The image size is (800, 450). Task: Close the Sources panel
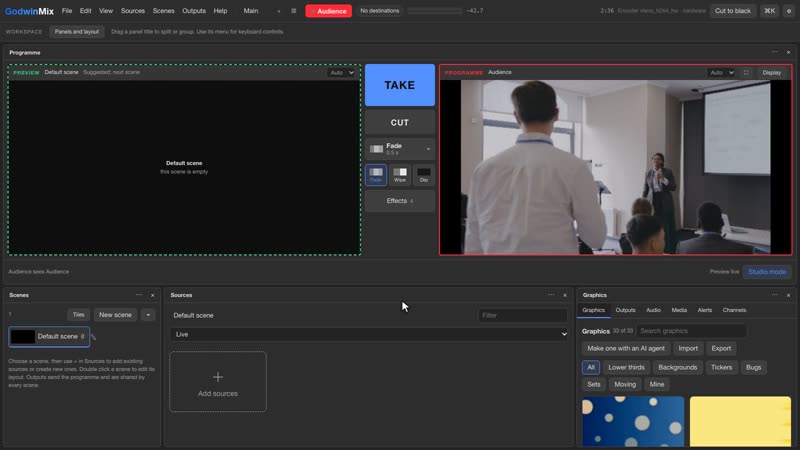[x=564, y=295]
